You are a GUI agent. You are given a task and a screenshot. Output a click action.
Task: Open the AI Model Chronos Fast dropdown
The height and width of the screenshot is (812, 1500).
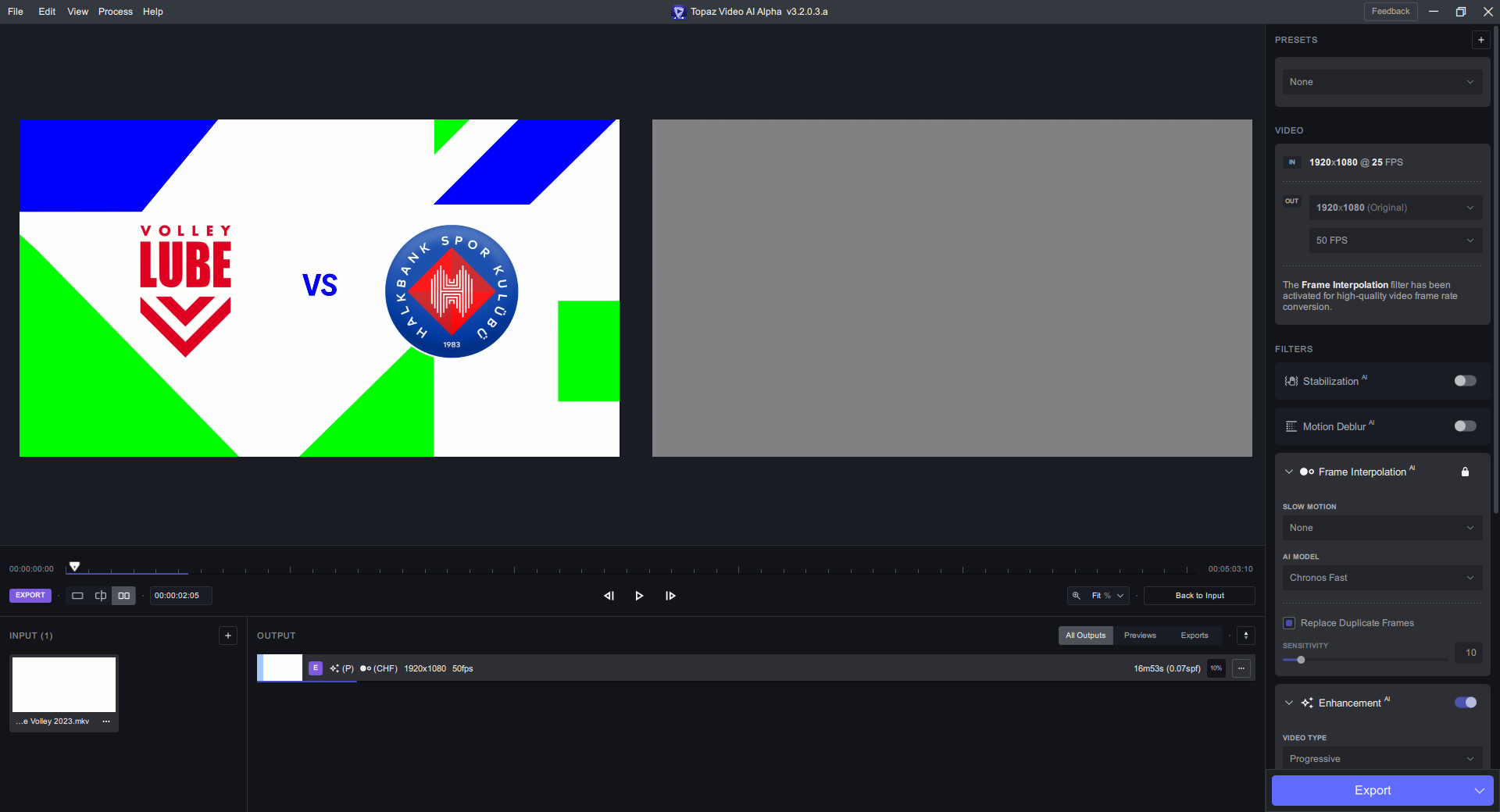coord(1381,578)
